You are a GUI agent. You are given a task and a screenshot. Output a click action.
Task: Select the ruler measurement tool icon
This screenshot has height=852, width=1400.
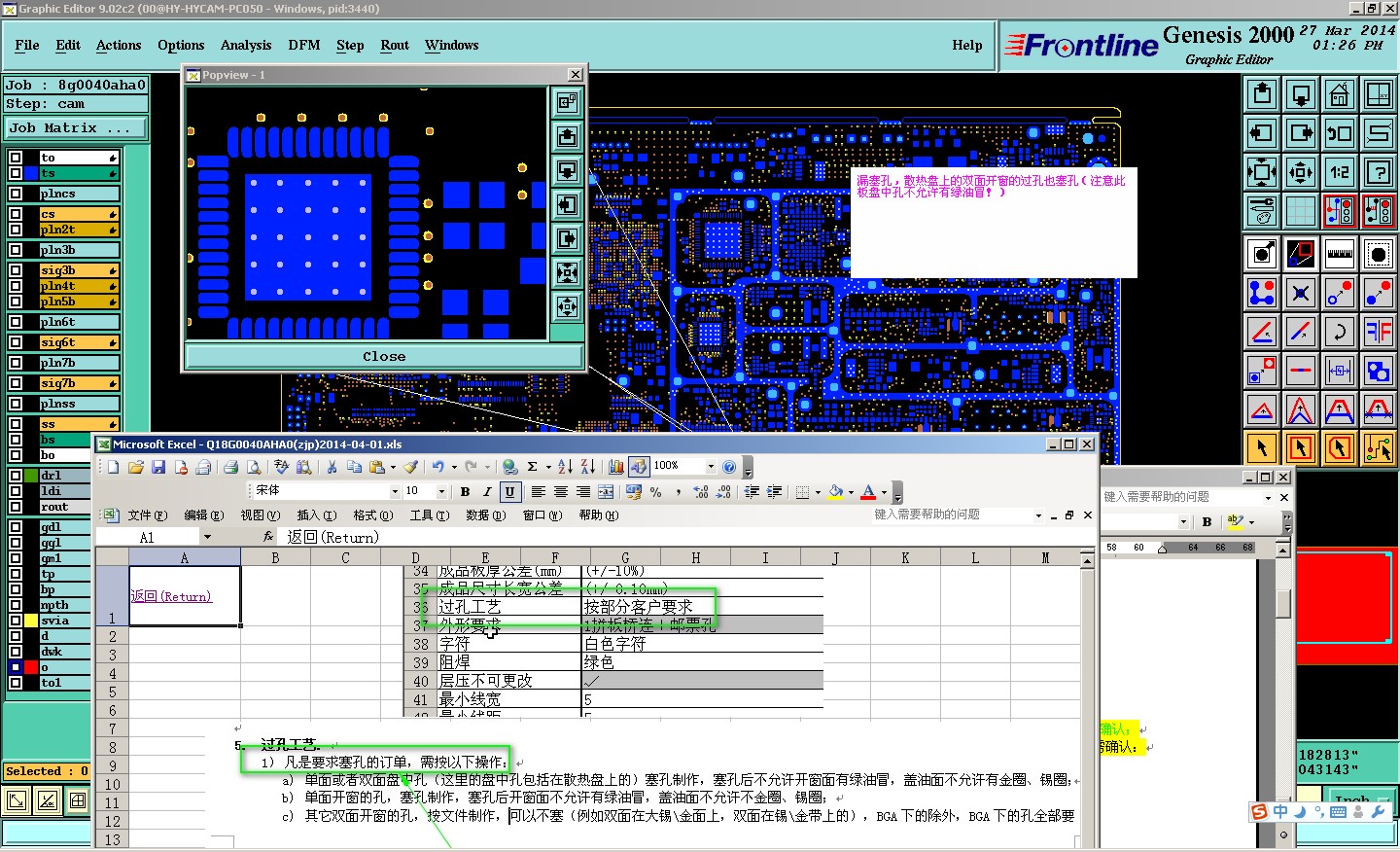coord(1340,254)
